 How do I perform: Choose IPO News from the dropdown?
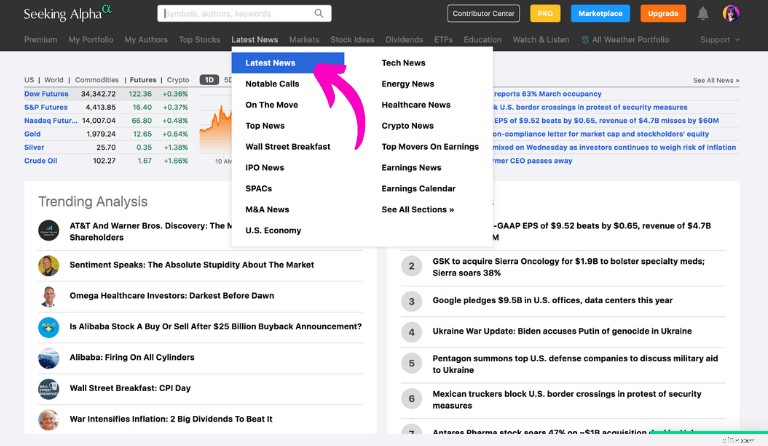[265, 167]
